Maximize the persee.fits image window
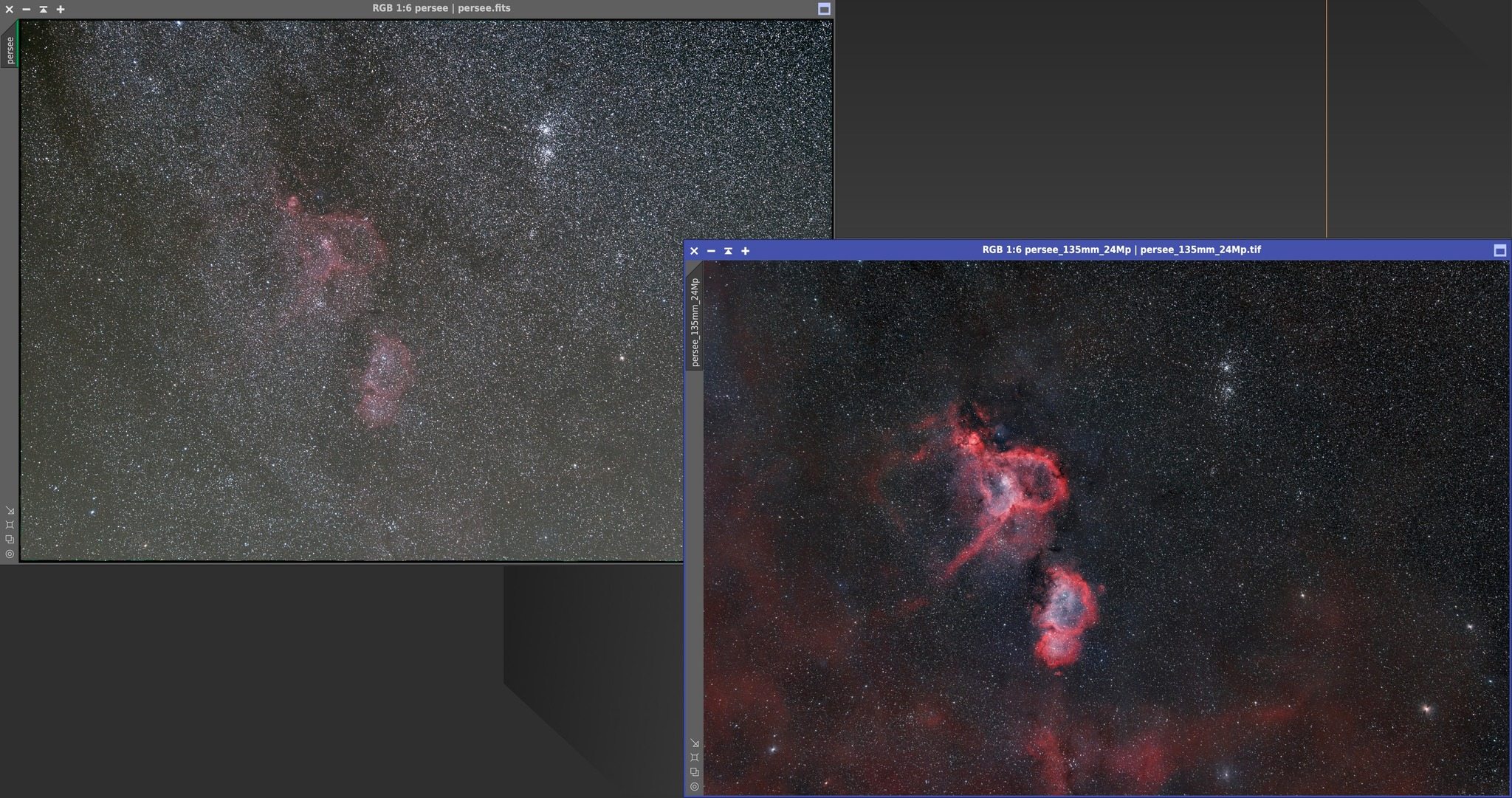Screen dimensions: 1512x798 (824, 9)
